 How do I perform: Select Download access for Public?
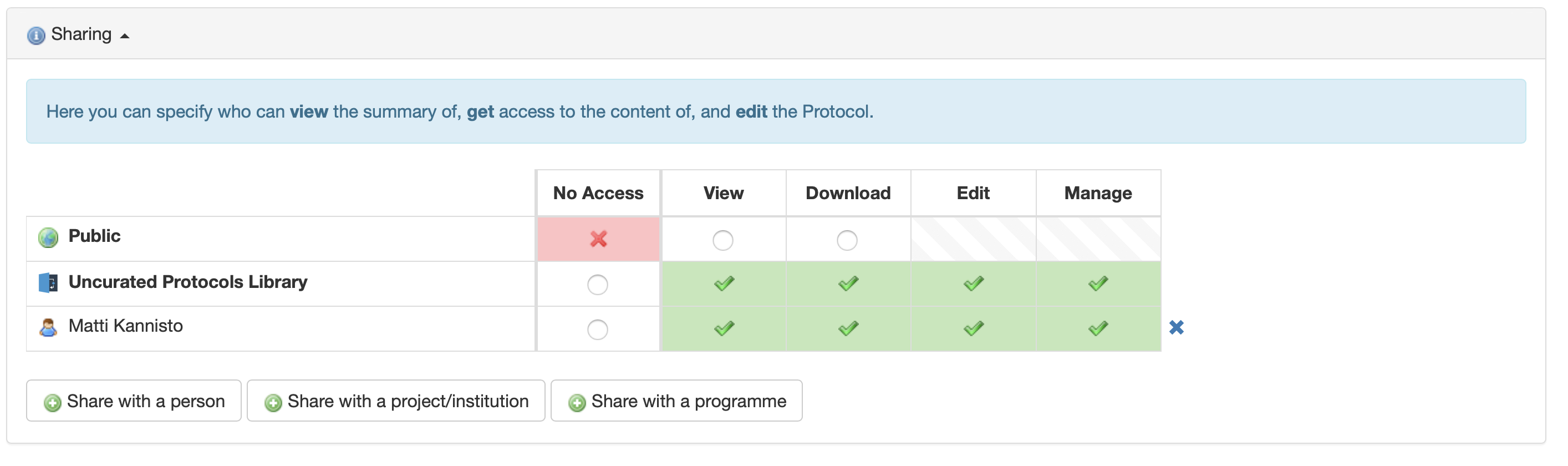pyautogui.click(x=847, y=240)
